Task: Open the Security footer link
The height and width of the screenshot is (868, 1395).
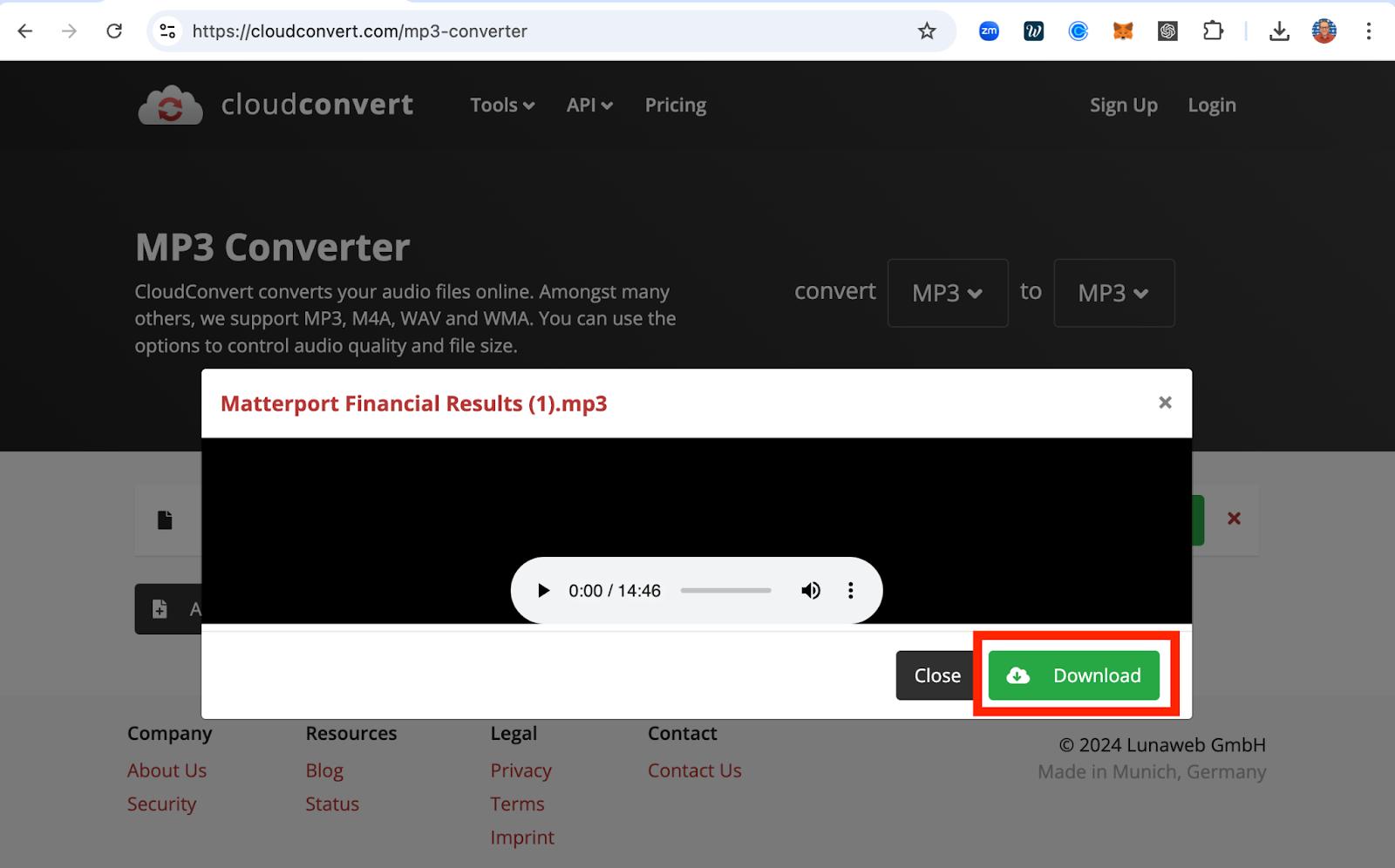Action: pos(162,804)
